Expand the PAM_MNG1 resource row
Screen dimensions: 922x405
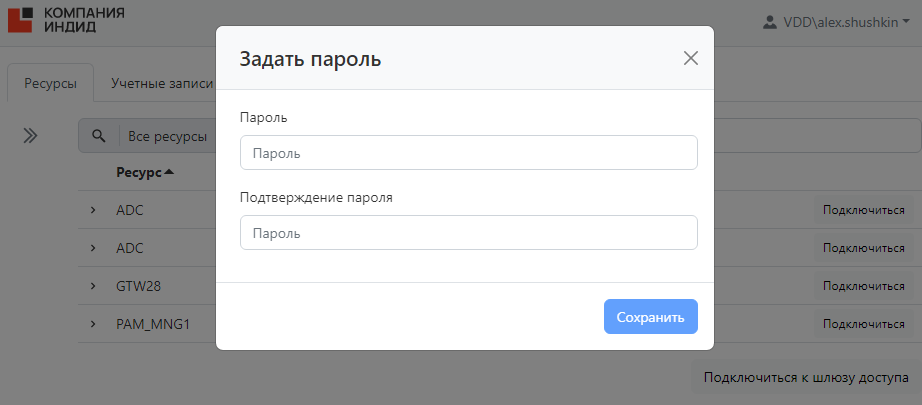pyautogui.click(x=92, y=324)
